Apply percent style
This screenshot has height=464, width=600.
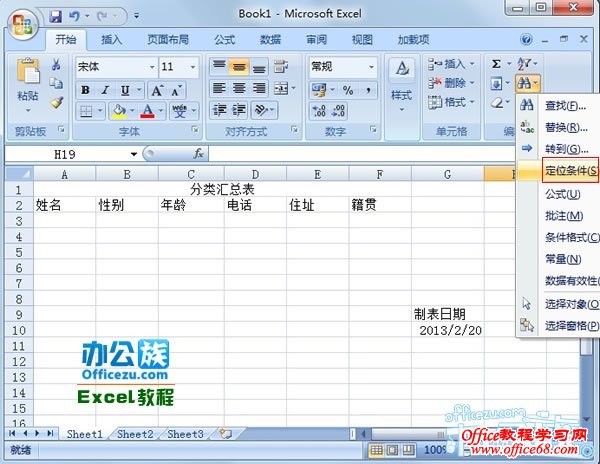tap(347, 90)
